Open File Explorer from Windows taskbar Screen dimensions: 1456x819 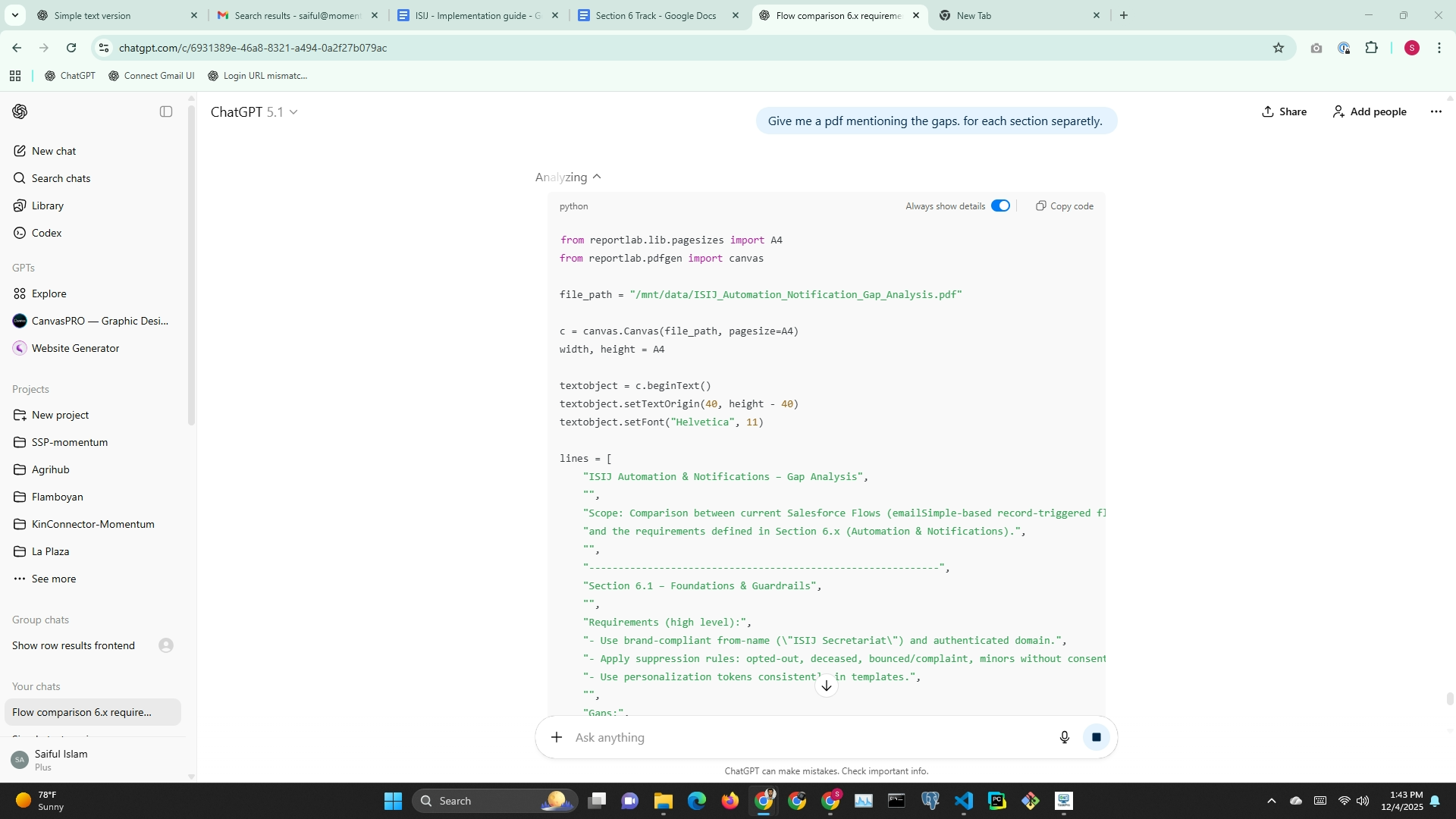click(664, 801)
